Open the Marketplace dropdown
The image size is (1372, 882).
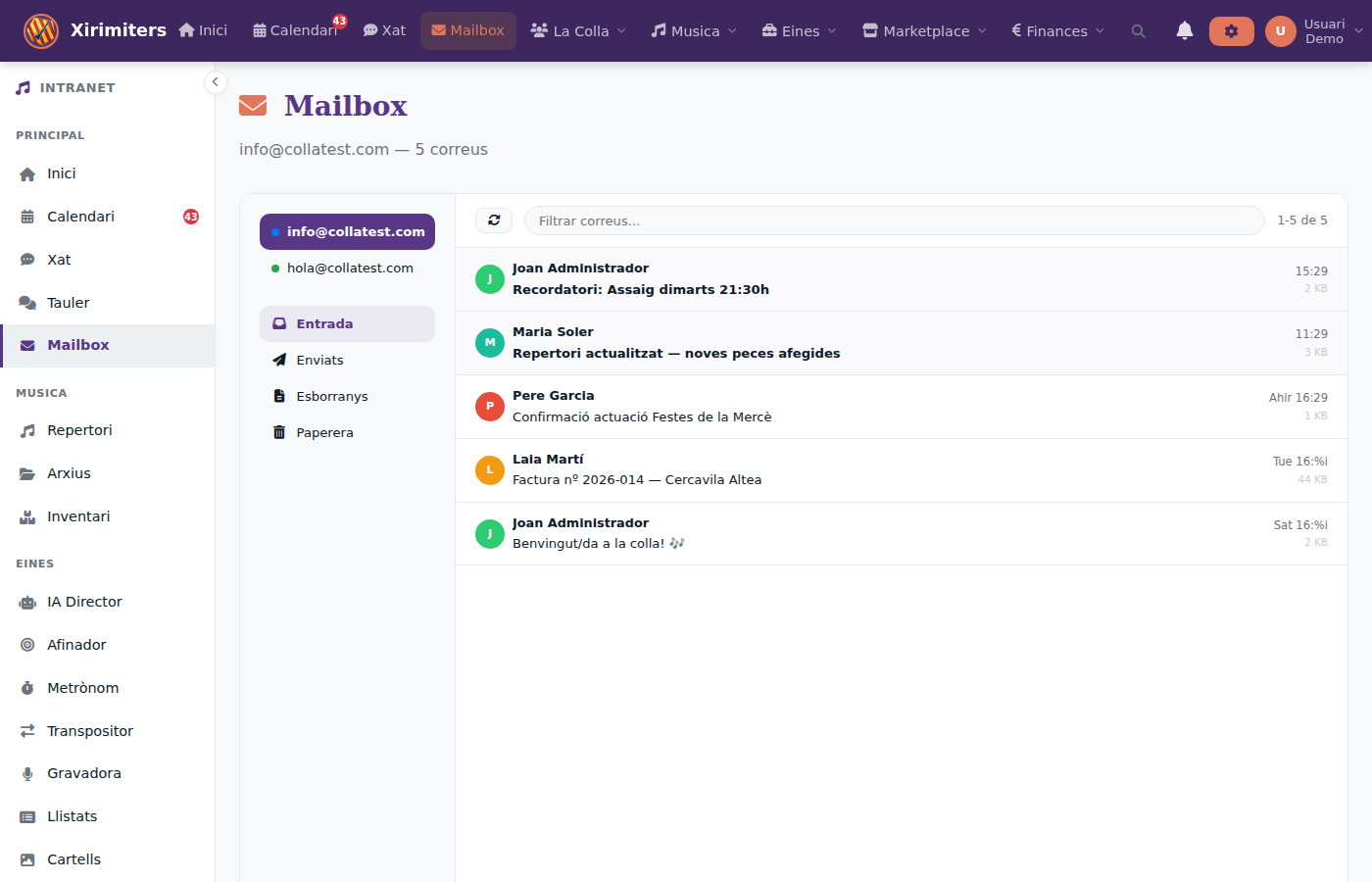[x=922, y=30]
